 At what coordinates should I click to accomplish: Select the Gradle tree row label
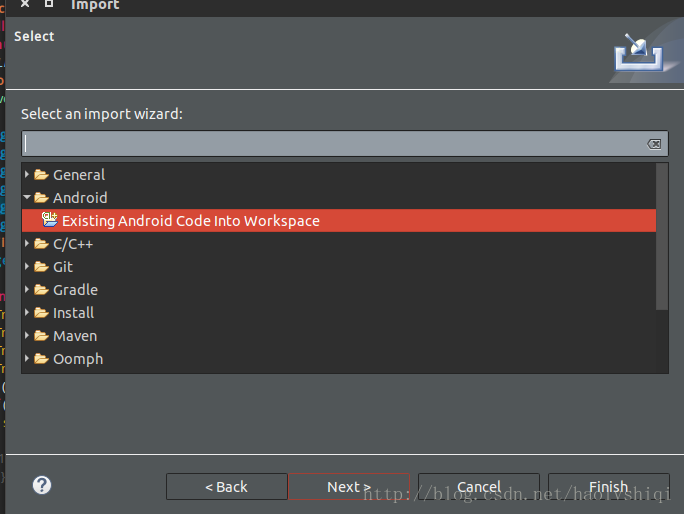click(75, 290)
